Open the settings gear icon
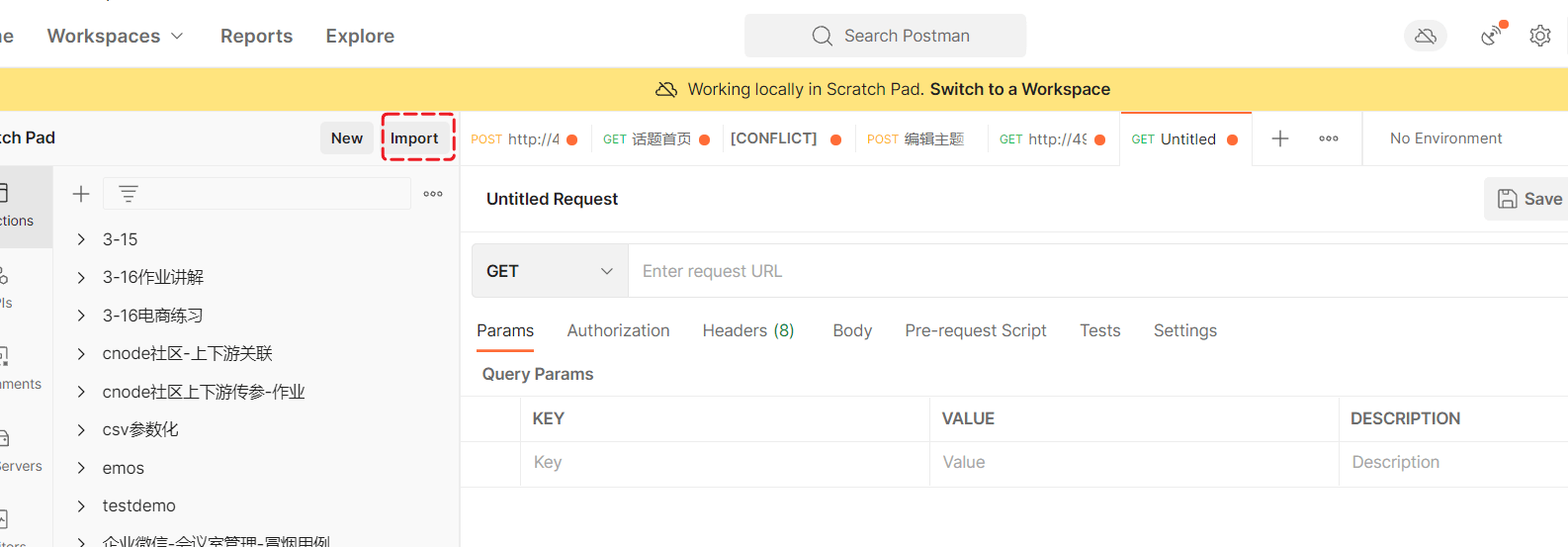This screenshot has height=547, width=1568. 1539,37
